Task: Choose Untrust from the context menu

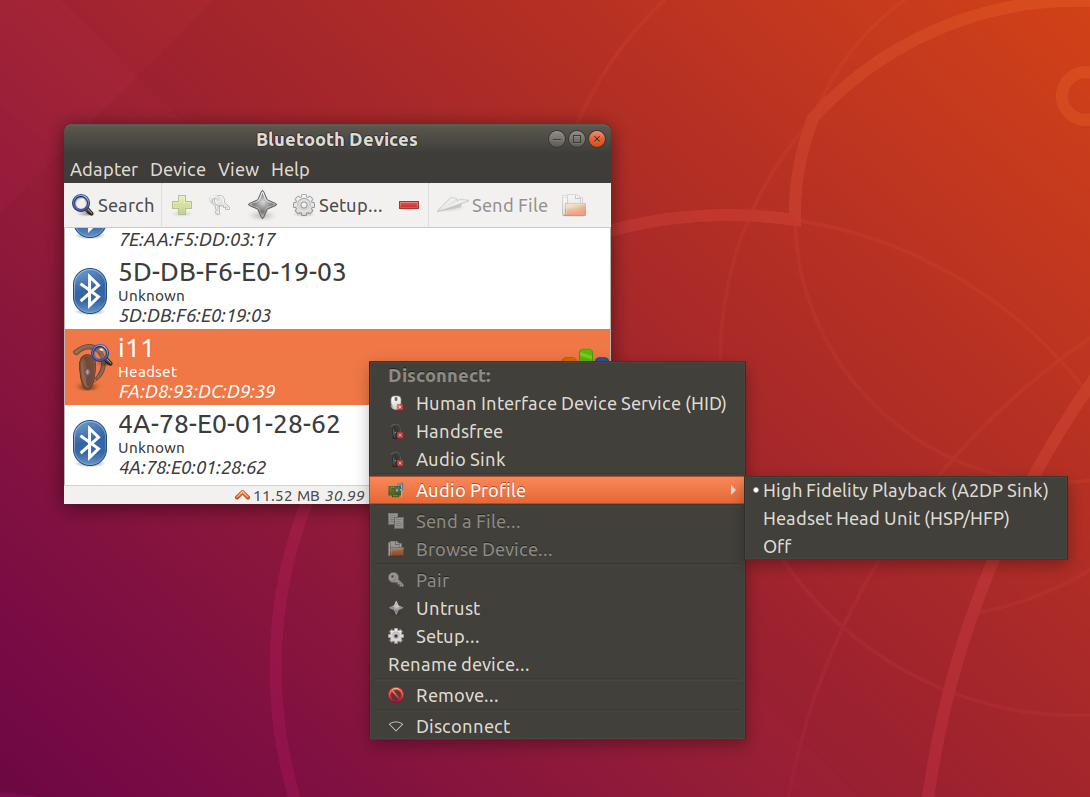Action: tap(558, 608)
